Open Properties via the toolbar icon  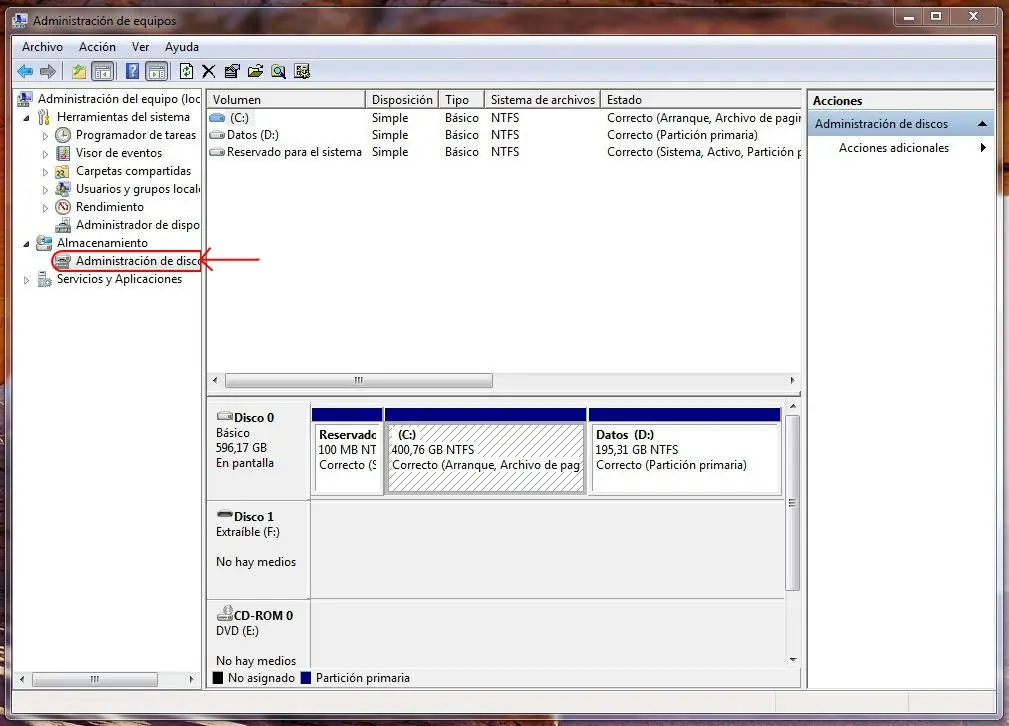[232, 71]
